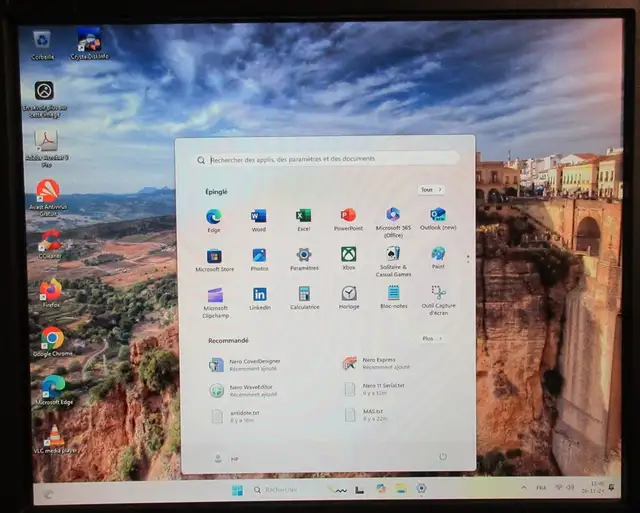Click the FRA language indicator
Viewport: 640px width, 513px height.
[541, 488]
